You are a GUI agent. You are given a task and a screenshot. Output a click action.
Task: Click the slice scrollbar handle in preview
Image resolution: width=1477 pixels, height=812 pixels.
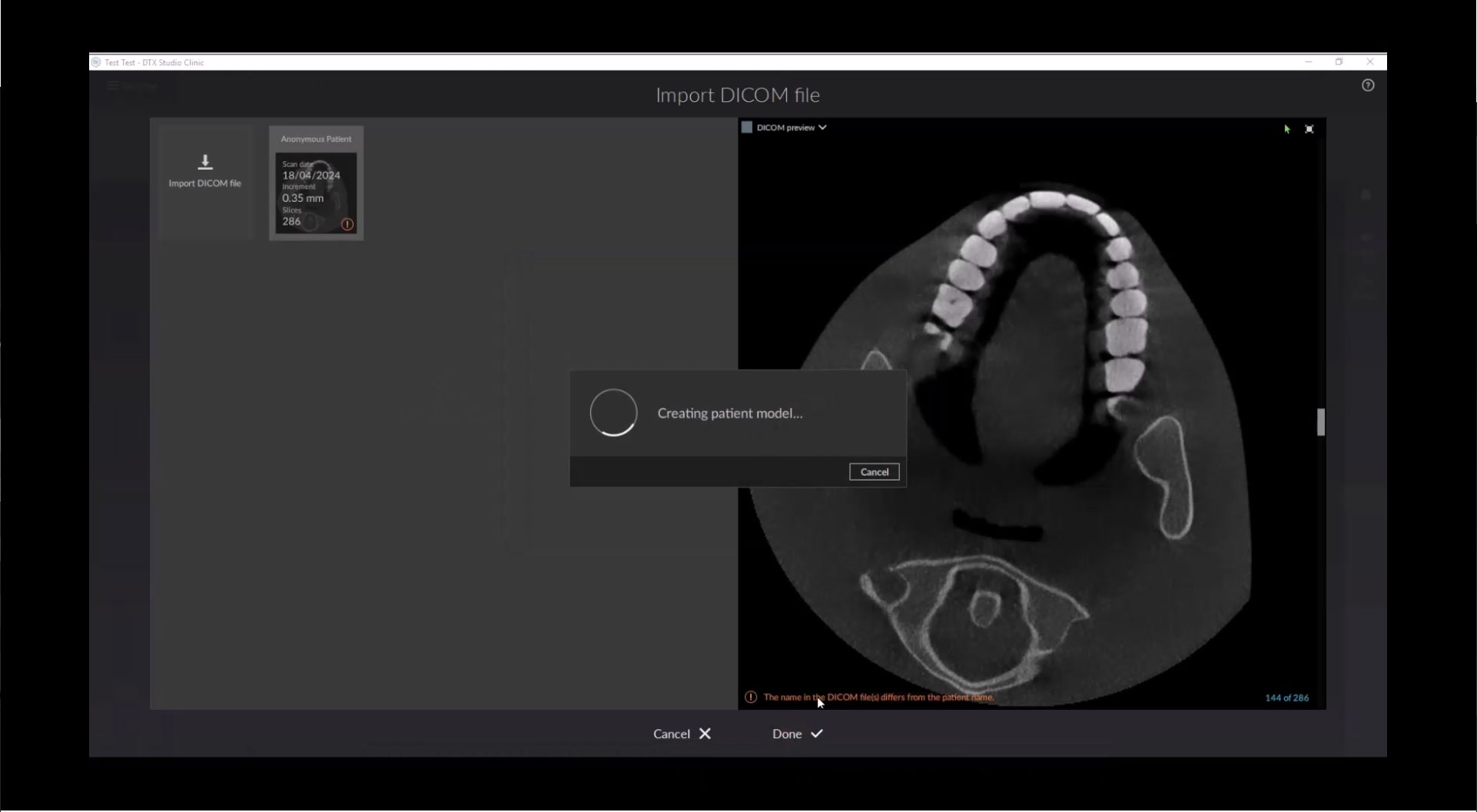point(1321,422)
